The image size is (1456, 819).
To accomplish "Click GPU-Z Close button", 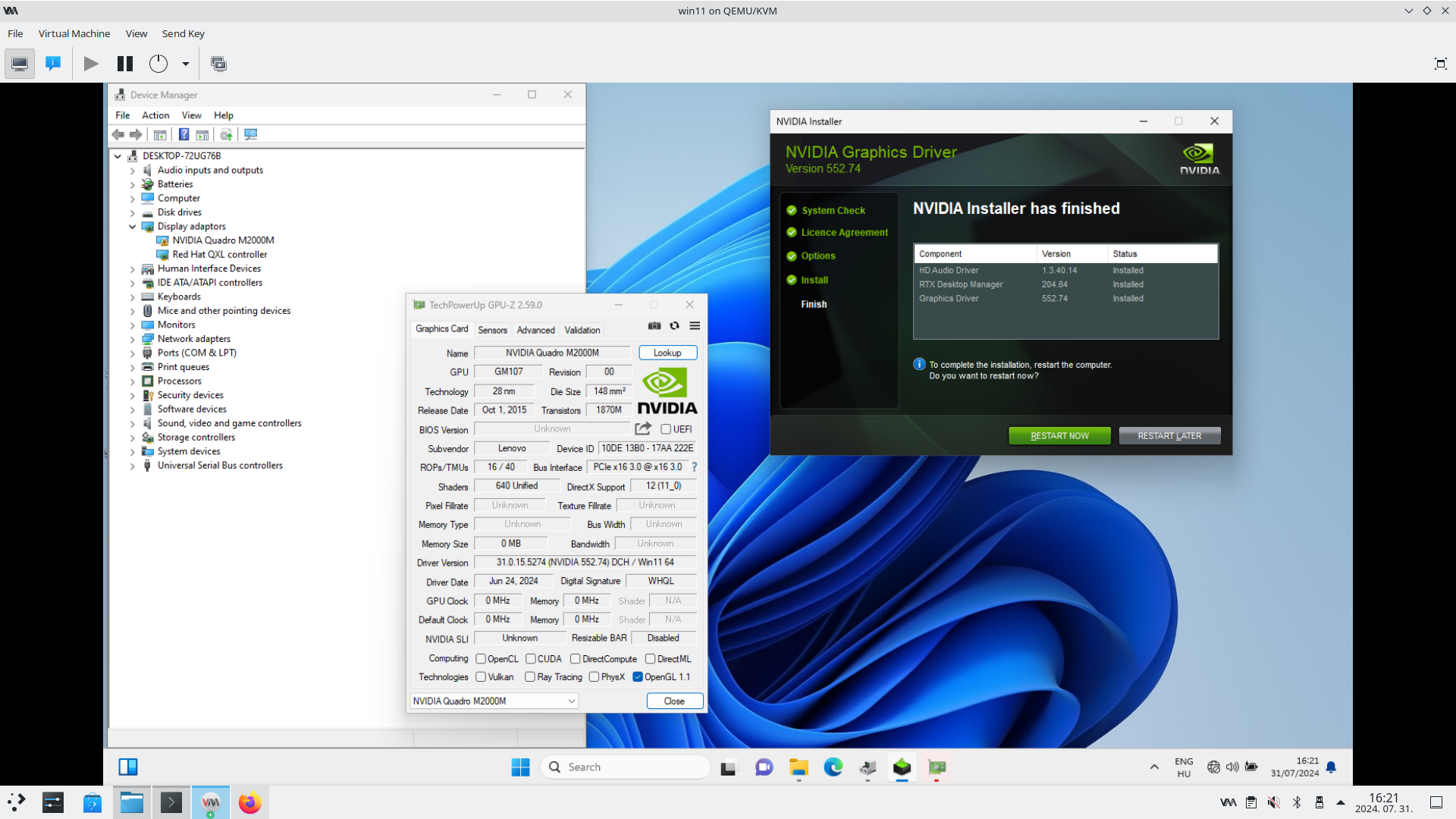I will [x=674, y=701].
